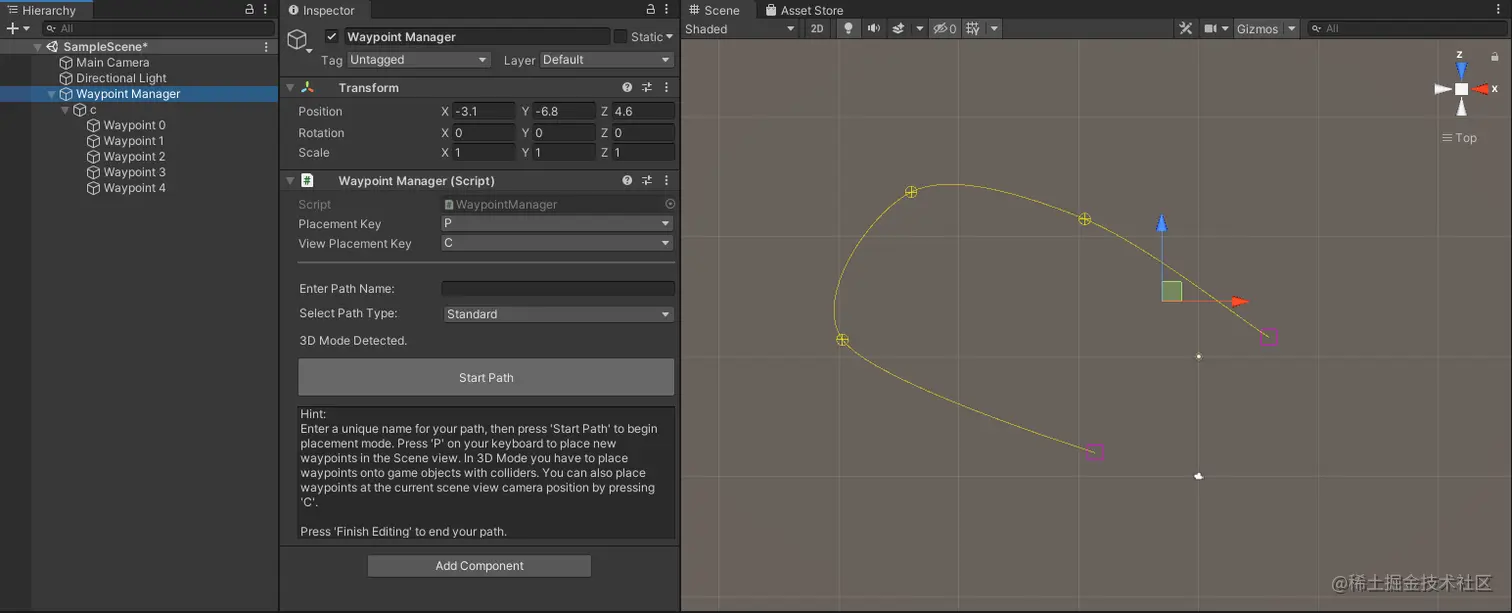The width and height of the screenshot is (1512, 613).
Task: Click the camera settings icon in Scene toolbar
Action: (x=1213, y=28)
